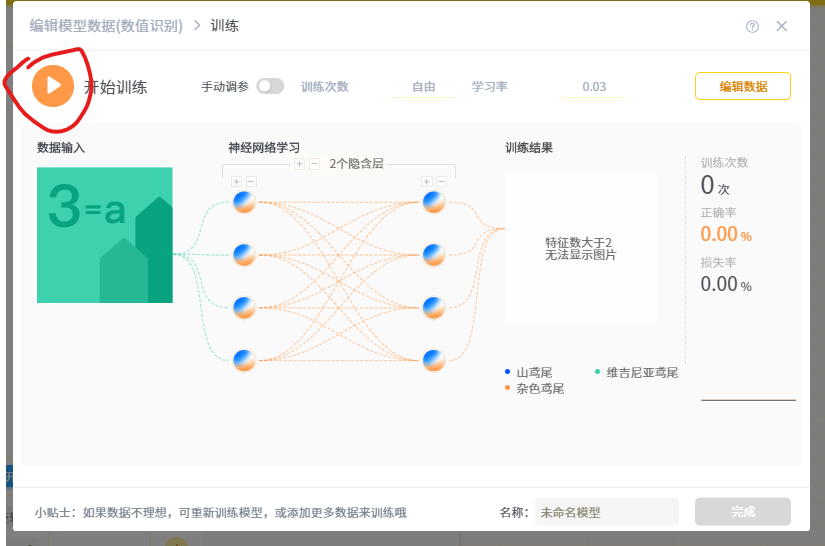Select the 训练次数 field showing 自由
825x546 pixels.
click(x=423, y=87)
